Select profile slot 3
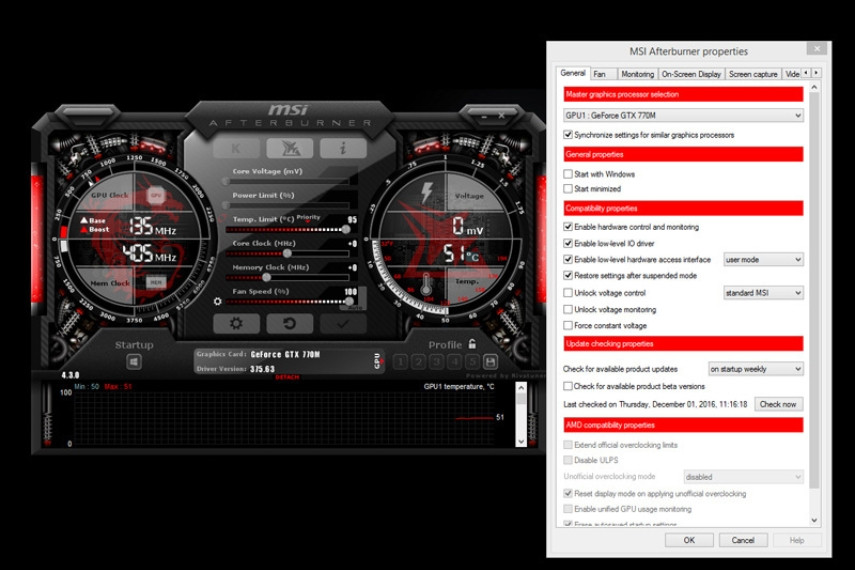855x570 pixels. coord(436,362)
